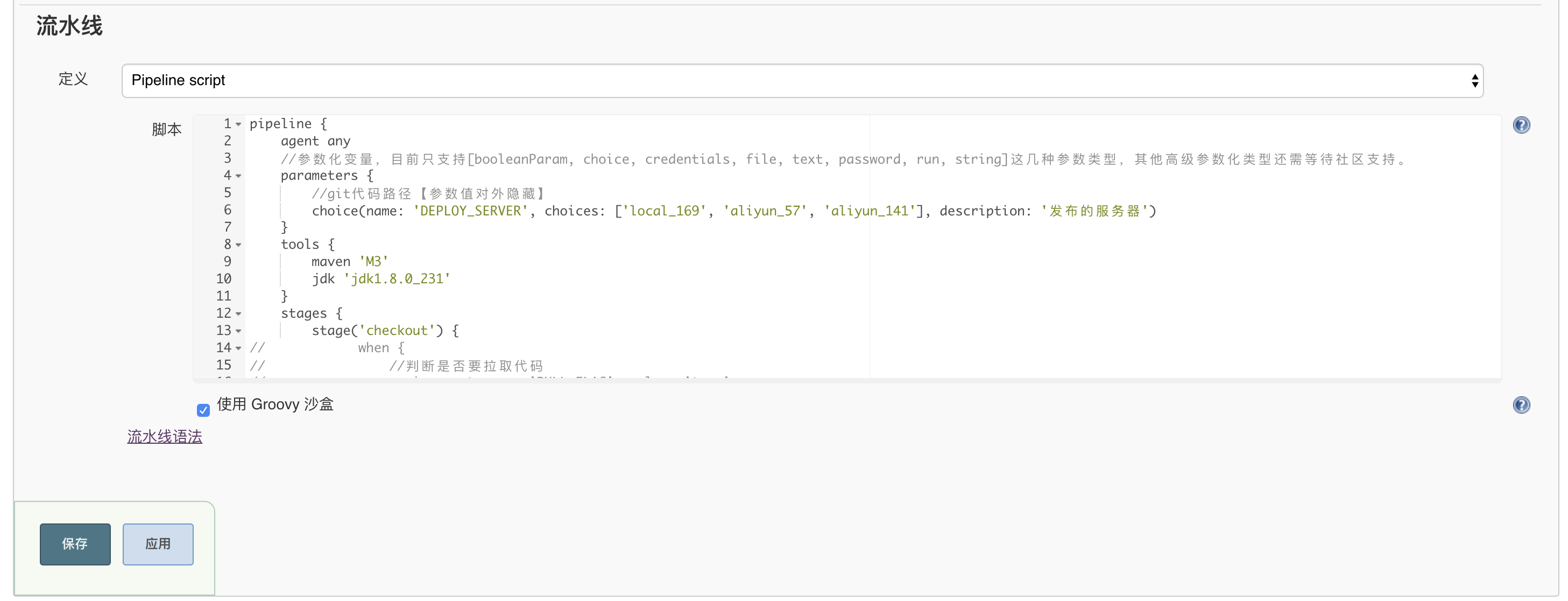The width and height of the screenshot is (1568, 601).
Task: Click the 应用 apply button
Action: (x=158, y=544)
